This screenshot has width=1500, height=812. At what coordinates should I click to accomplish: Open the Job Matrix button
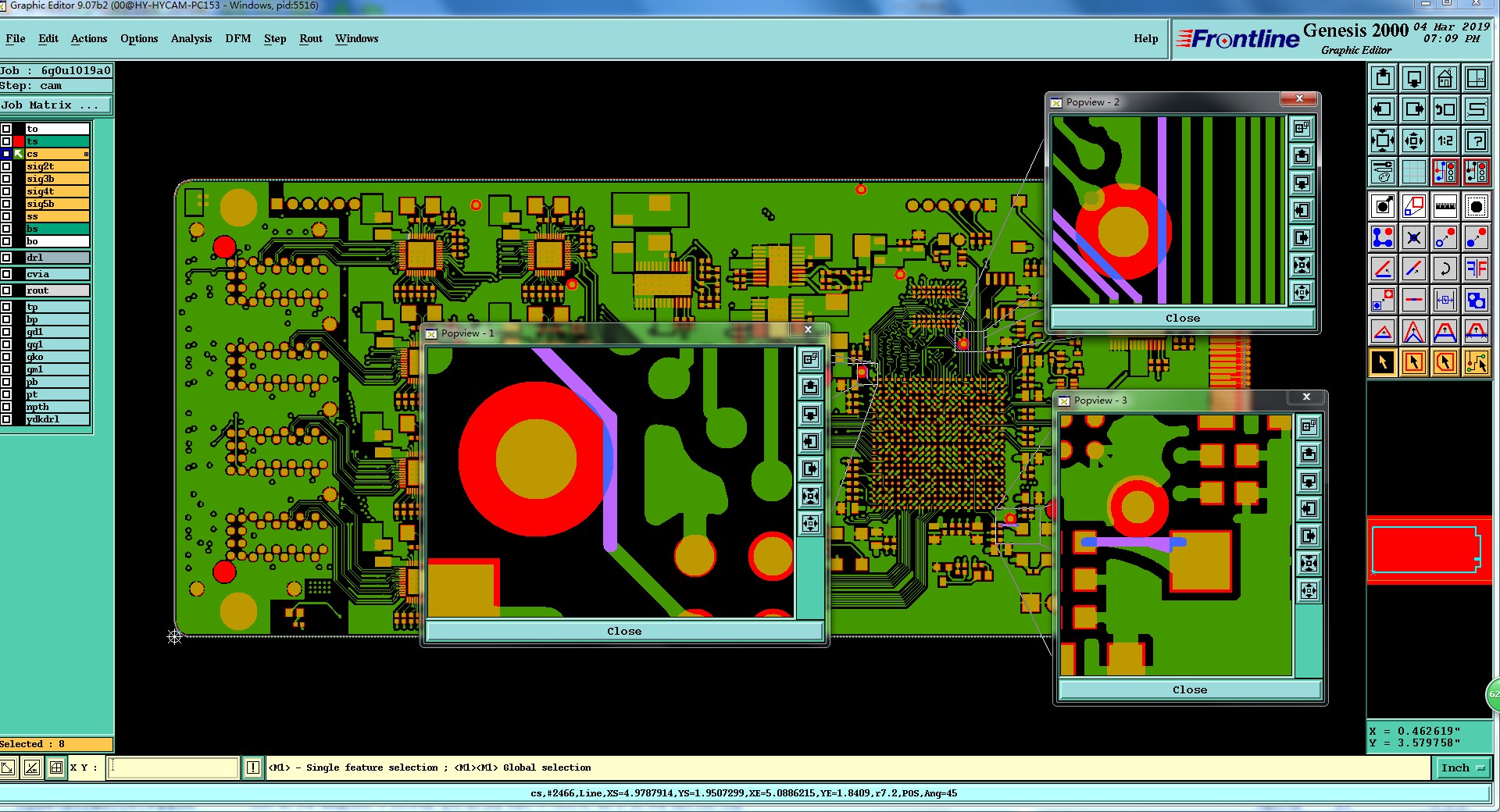coord(56,105)
